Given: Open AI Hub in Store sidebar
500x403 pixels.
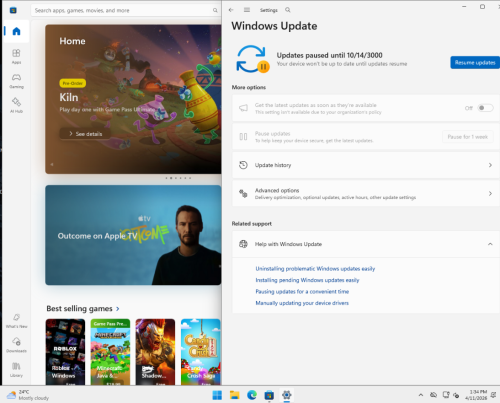Looking at the screenshot, I should [16, 105].
